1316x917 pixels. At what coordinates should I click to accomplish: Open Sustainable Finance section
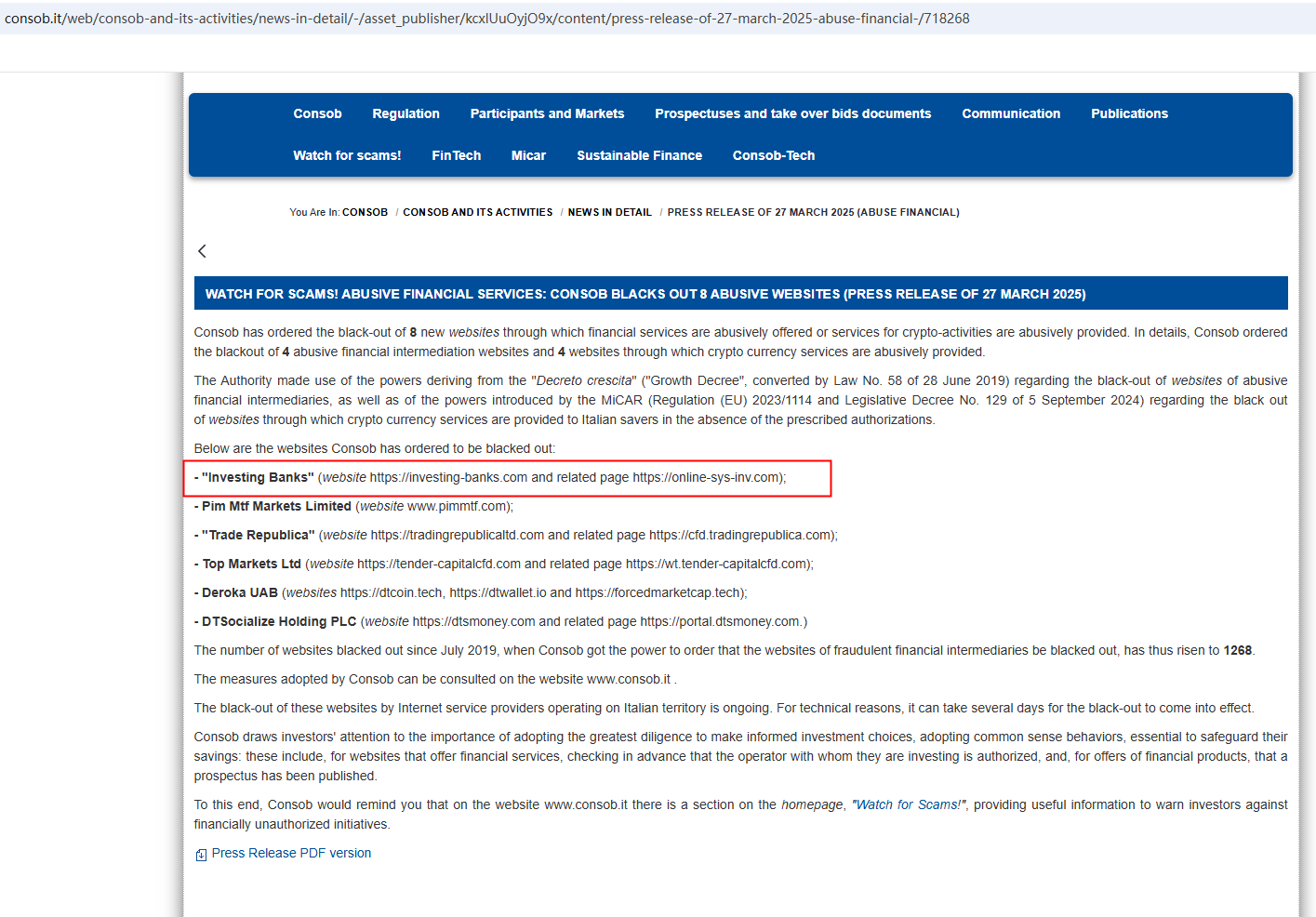tap(639, 155)
